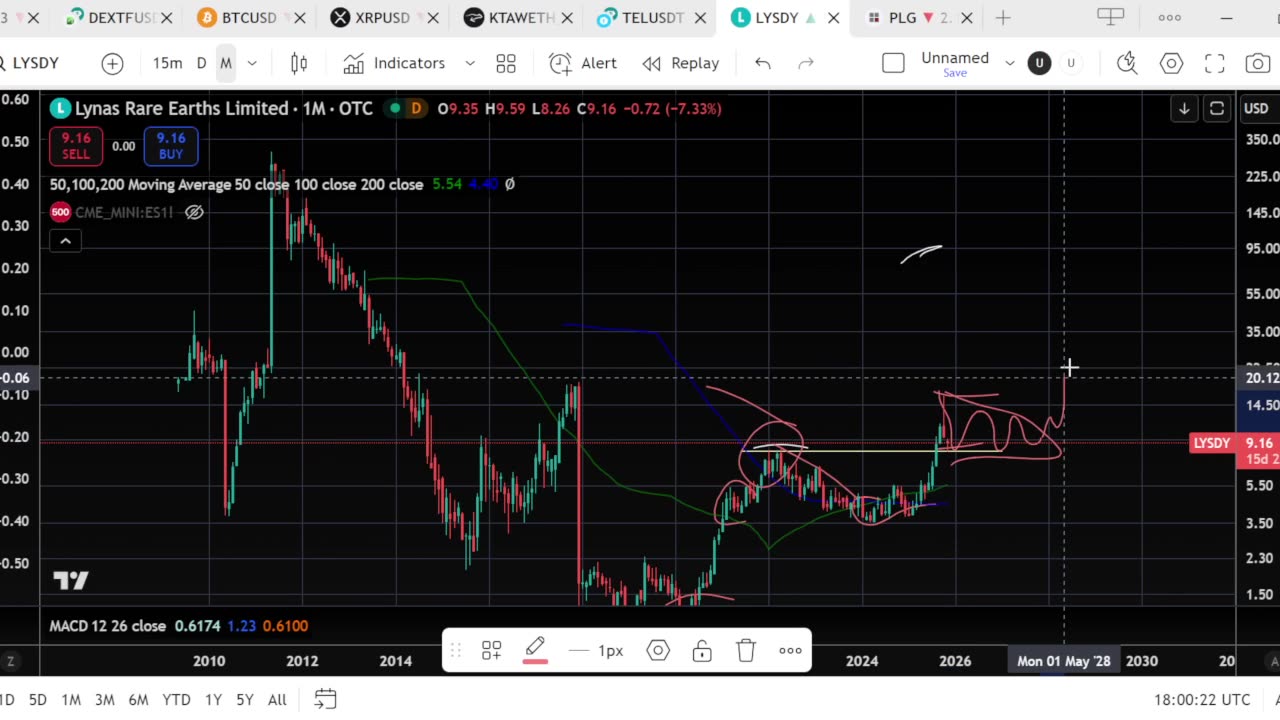Start bar Replay mode

click(681, 63)
